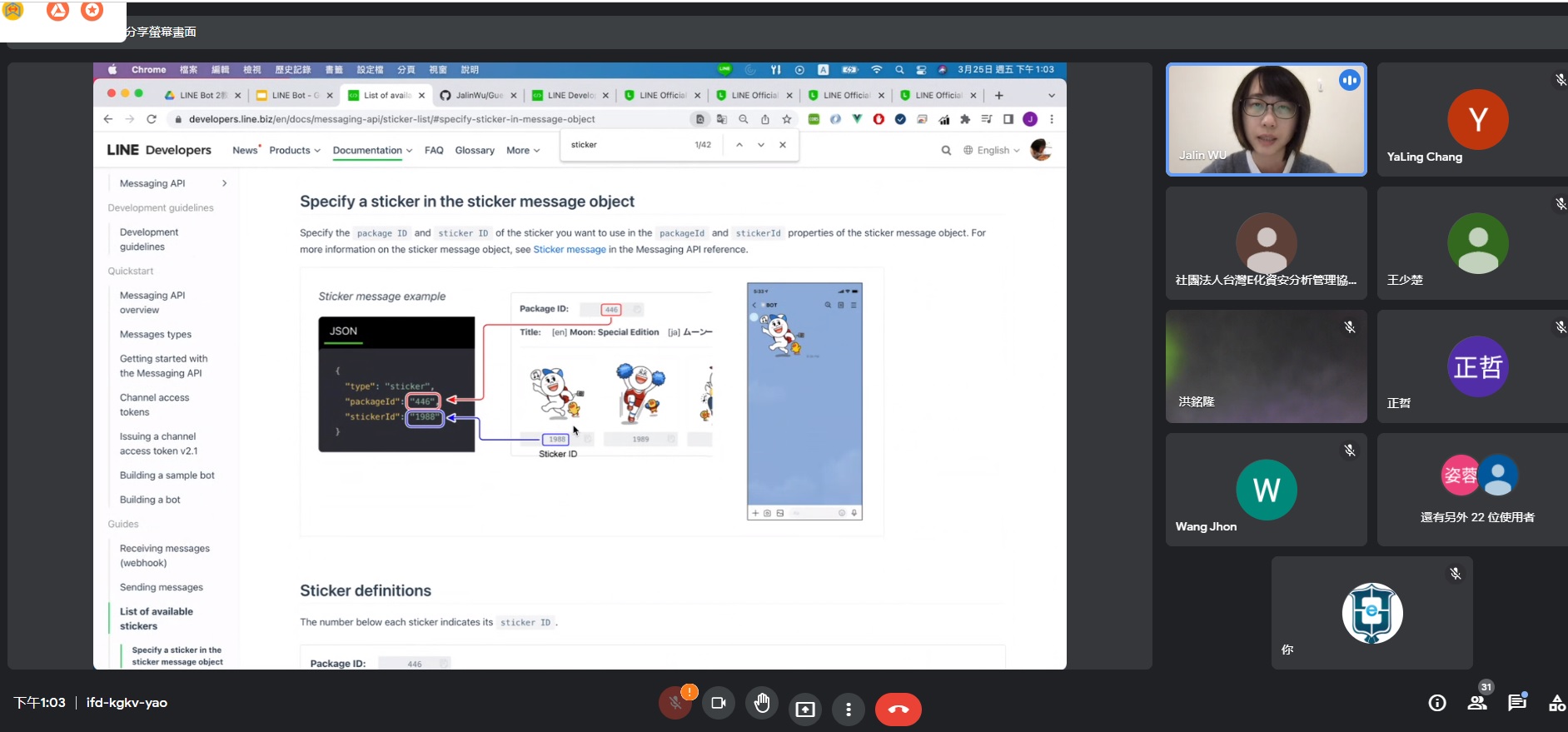Open Apple menu in macOS menu bar
This screenshot has width=1568, height=732.
[112, 70]
